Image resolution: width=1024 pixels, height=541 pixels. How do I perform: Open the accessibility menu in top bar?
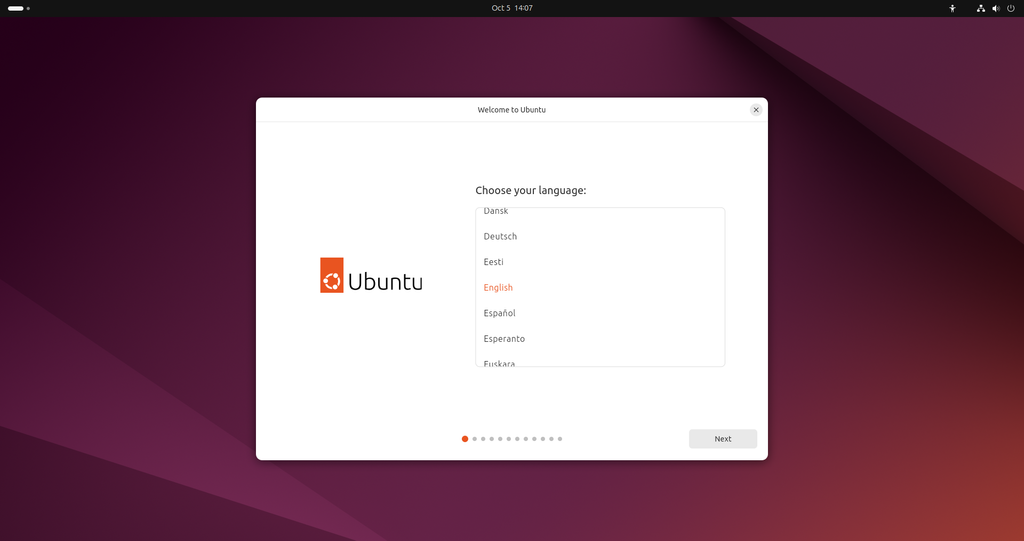tap(952, 8)
